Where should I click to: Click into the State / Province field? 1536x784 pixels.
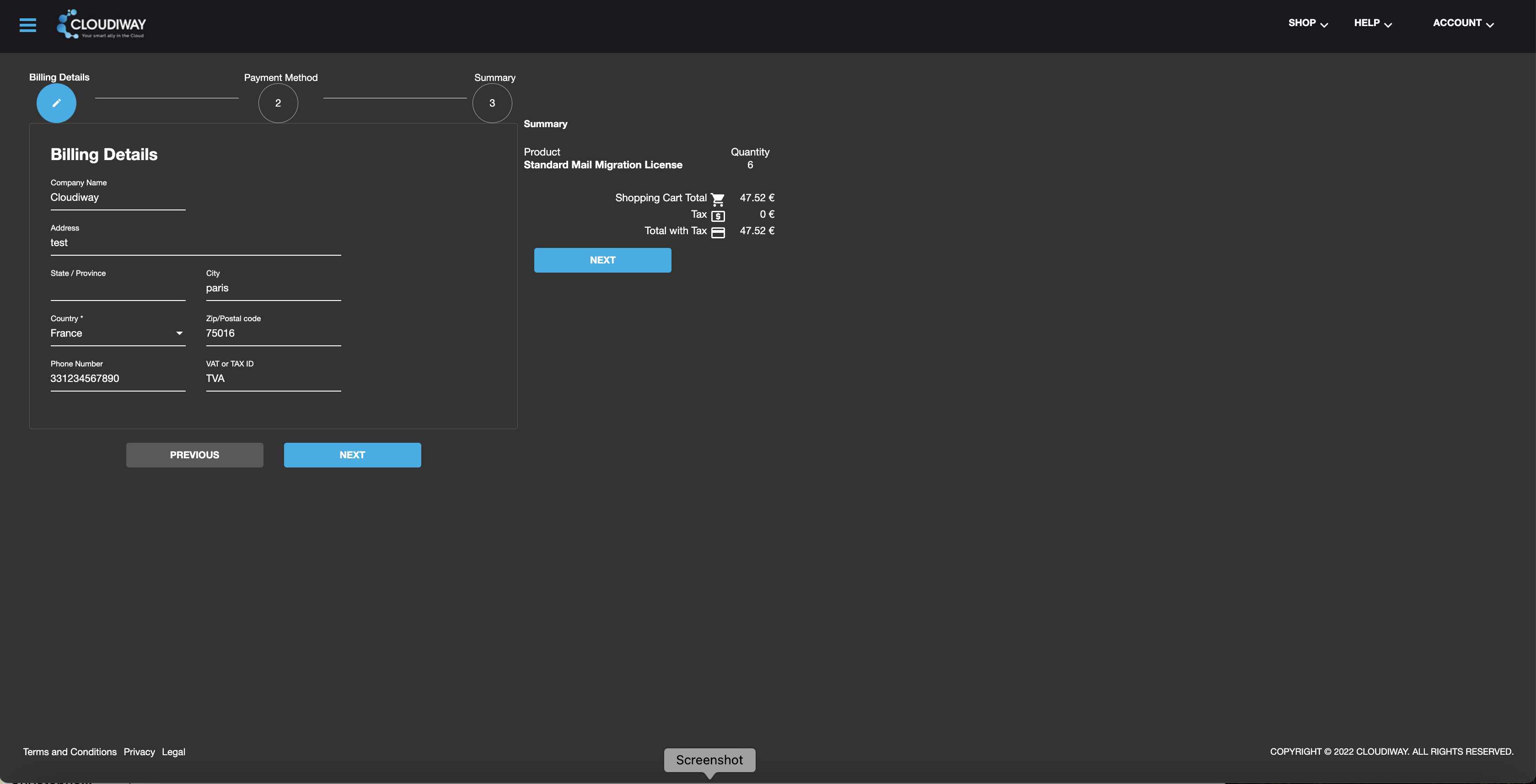click(118, 289)
